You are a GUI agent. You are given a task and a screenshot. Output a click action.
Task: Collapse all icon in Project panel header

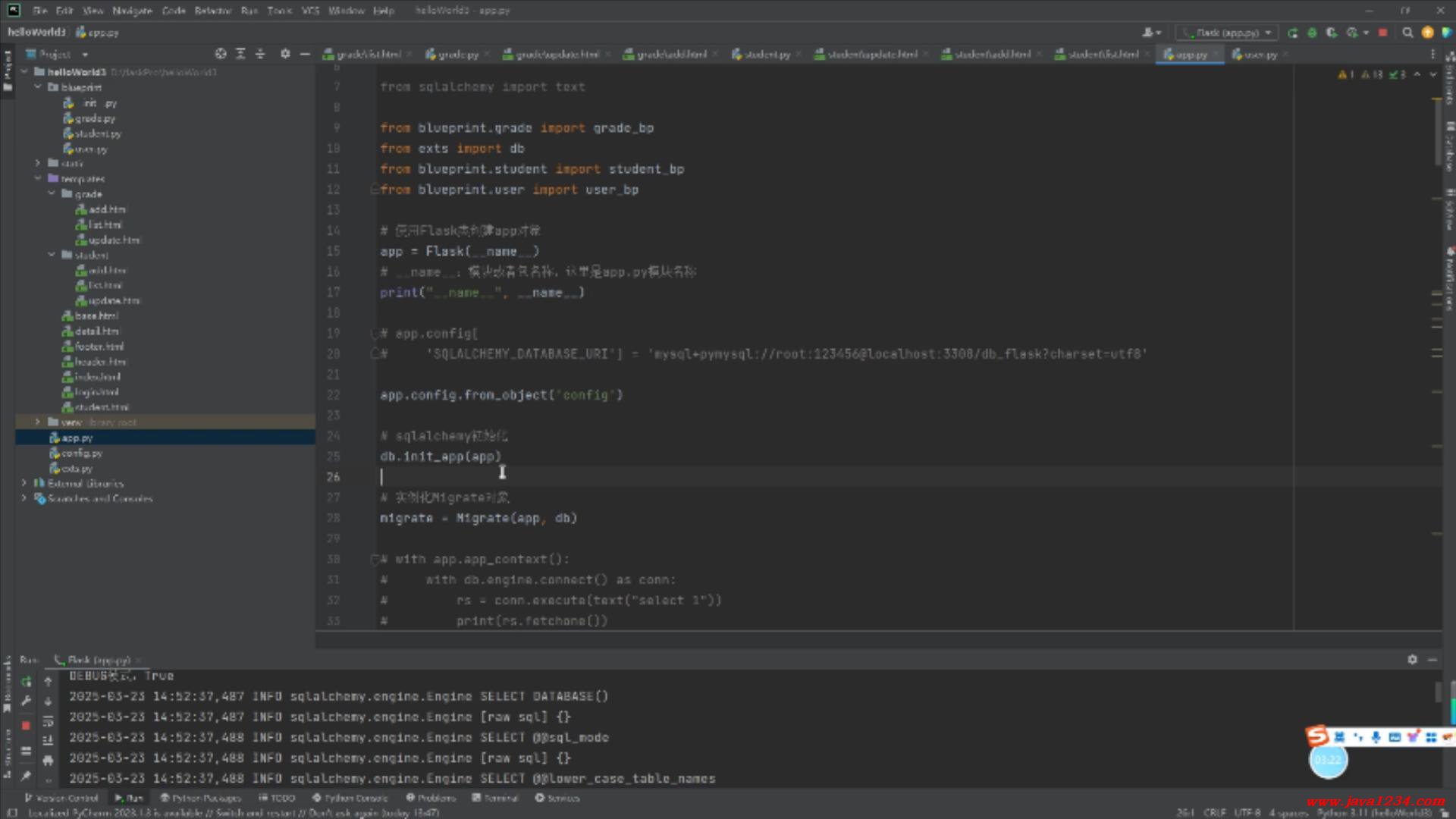260,54
